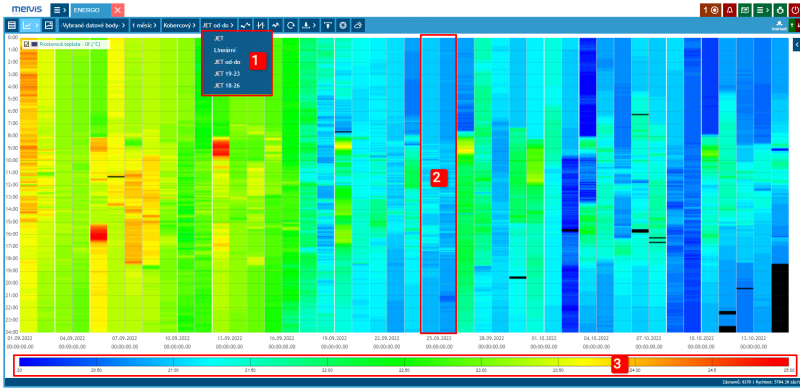The height and width of the screenshot is (391, 800).
Task: Click the refresh circular arrow icon
Action: (x=291, y=25)
